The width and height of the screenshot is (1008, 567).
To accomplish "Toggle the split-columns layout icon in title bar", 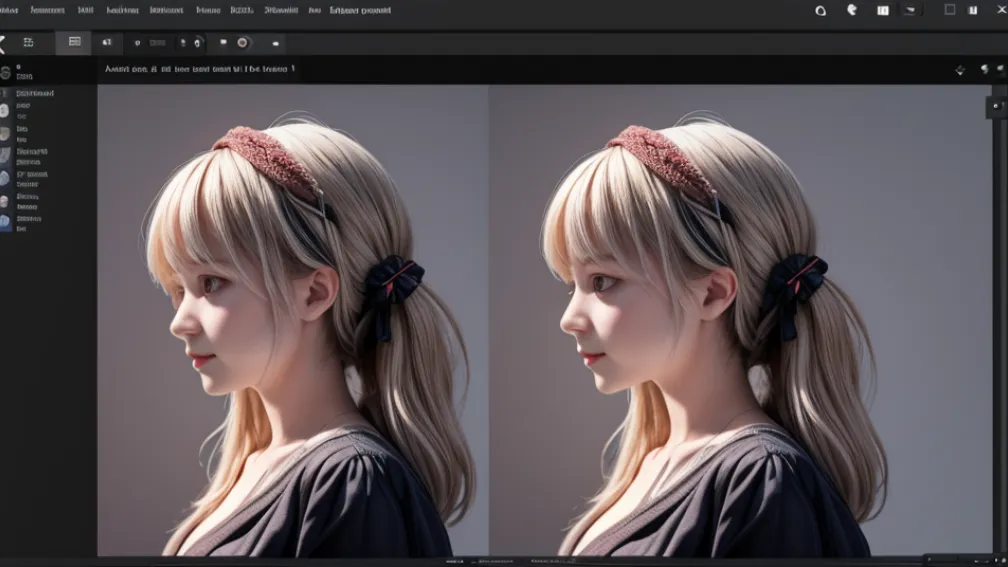I will [883, 10].
